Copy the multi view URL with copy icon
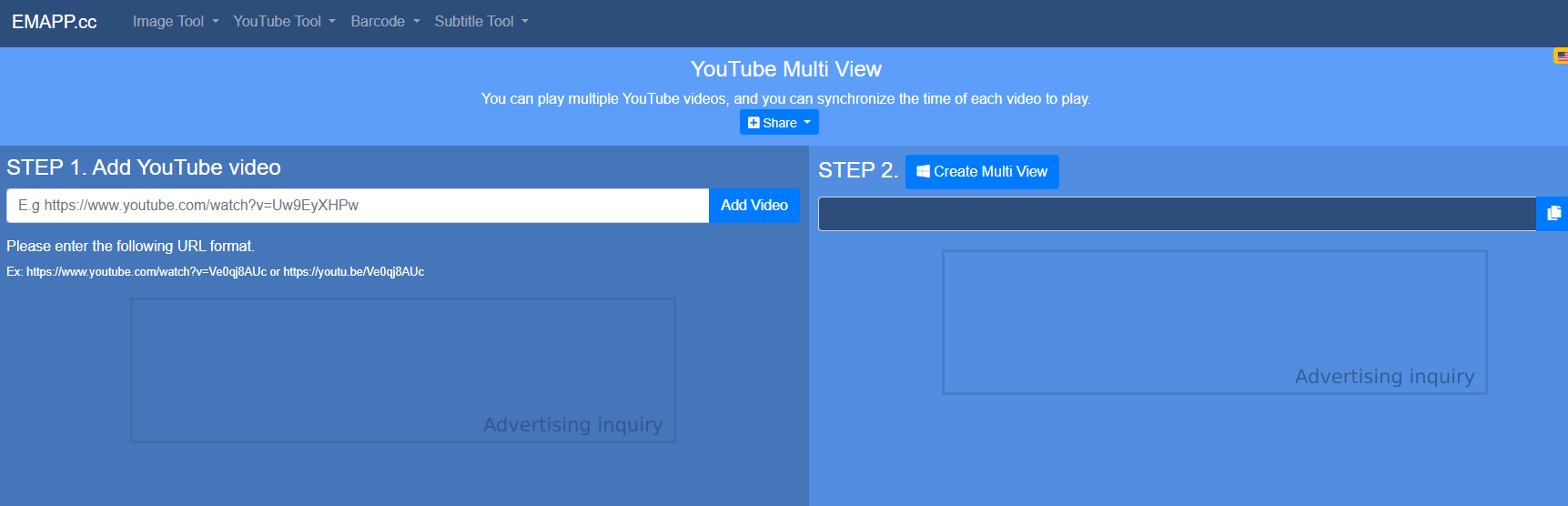 (x=1553, y=214)
